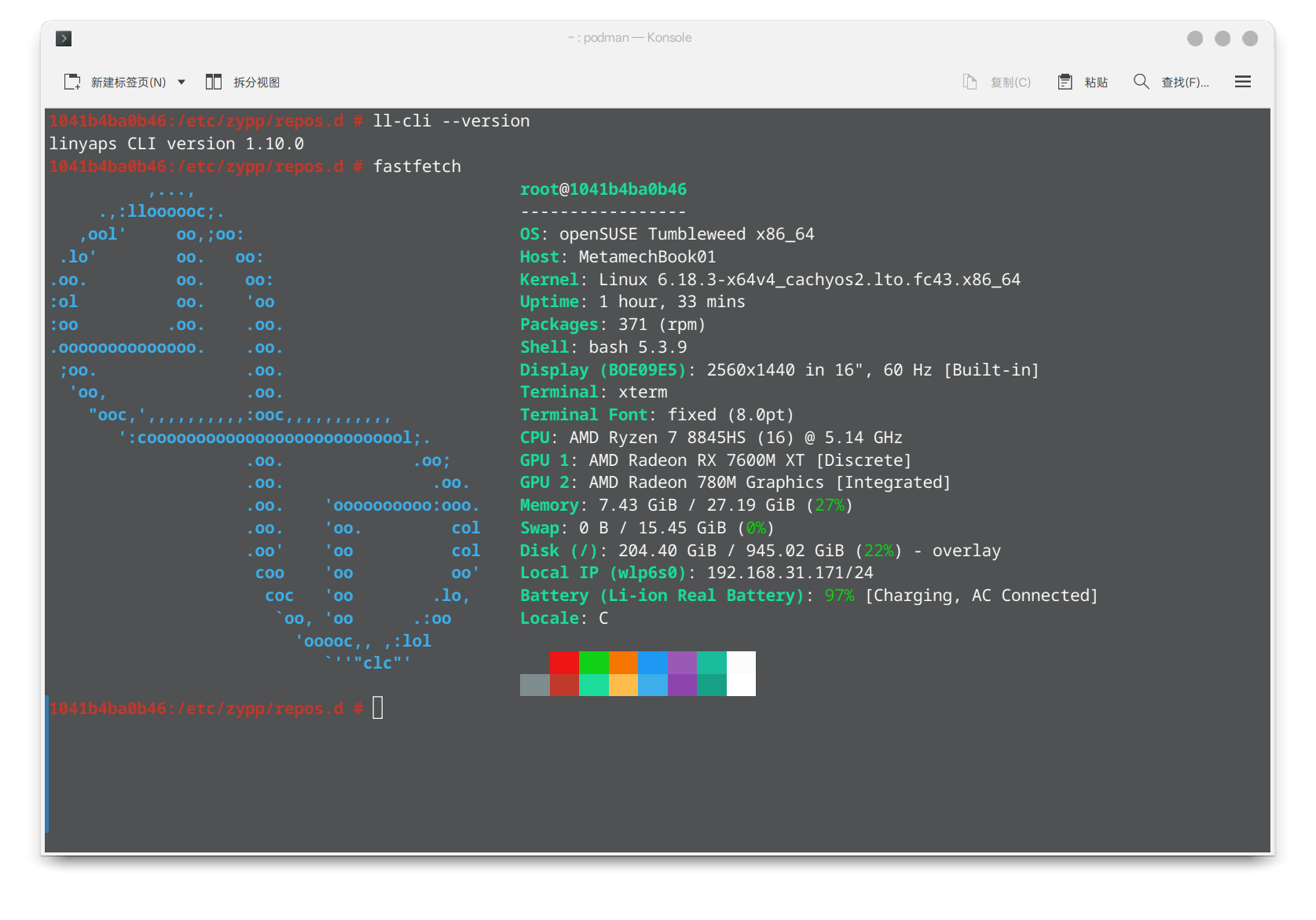The image size is (1316, 920).
Task: Click the 'Swap: 0 B / 15.45 GiB' line
Action: [647, 528]
